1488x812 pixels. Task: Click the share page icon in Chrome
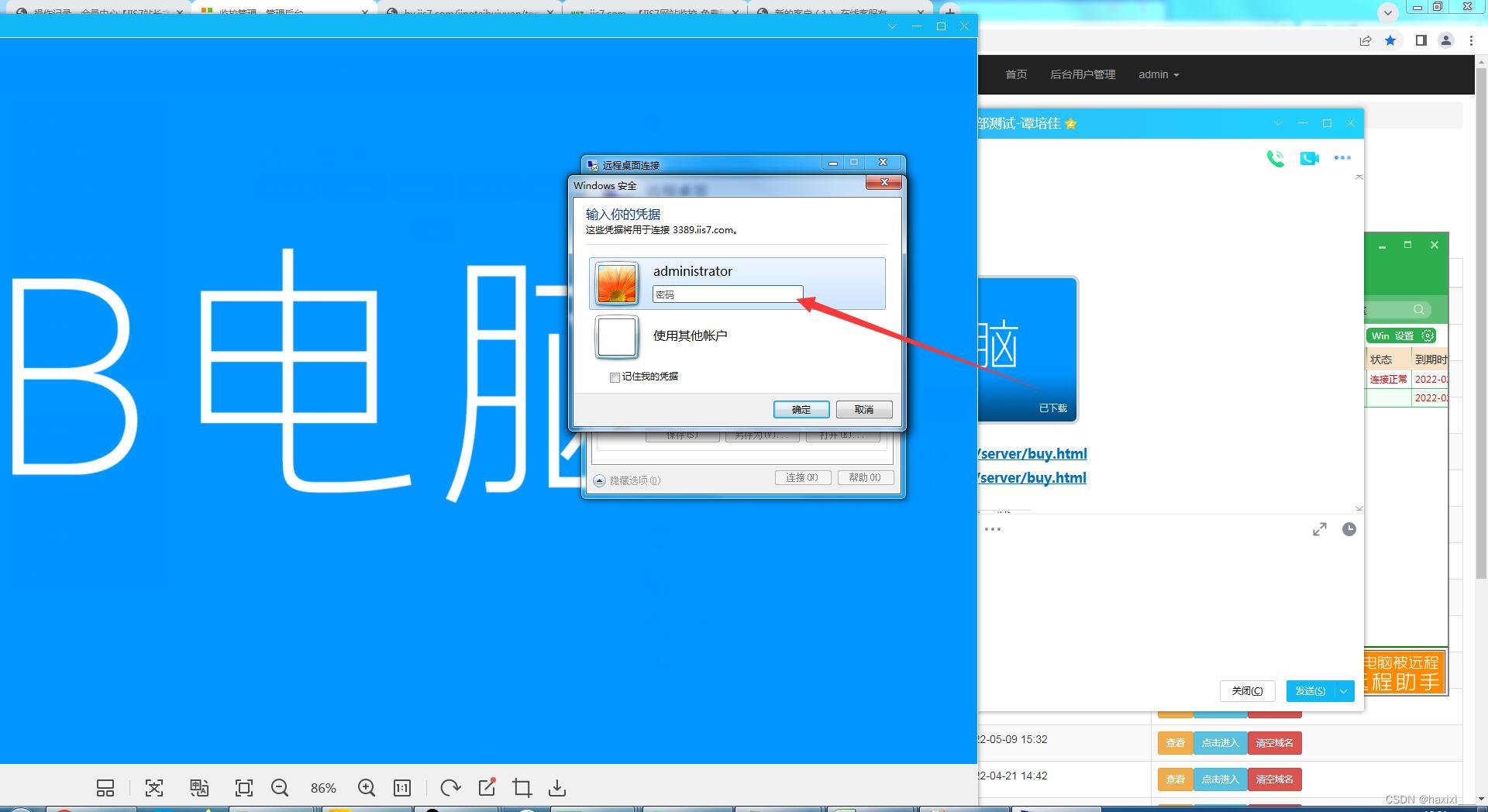pos(1366,40)
